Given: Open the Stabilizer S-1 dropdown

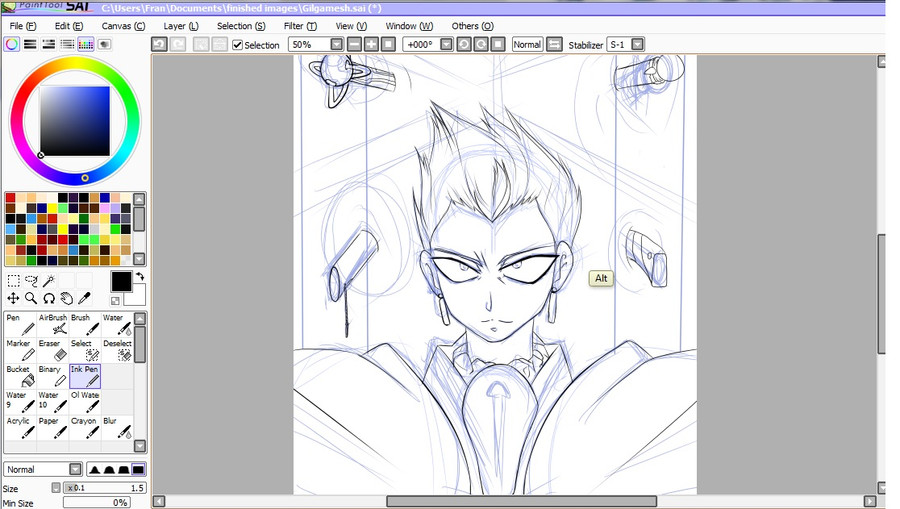Looking at the screenshot, I should pos(638,44).
